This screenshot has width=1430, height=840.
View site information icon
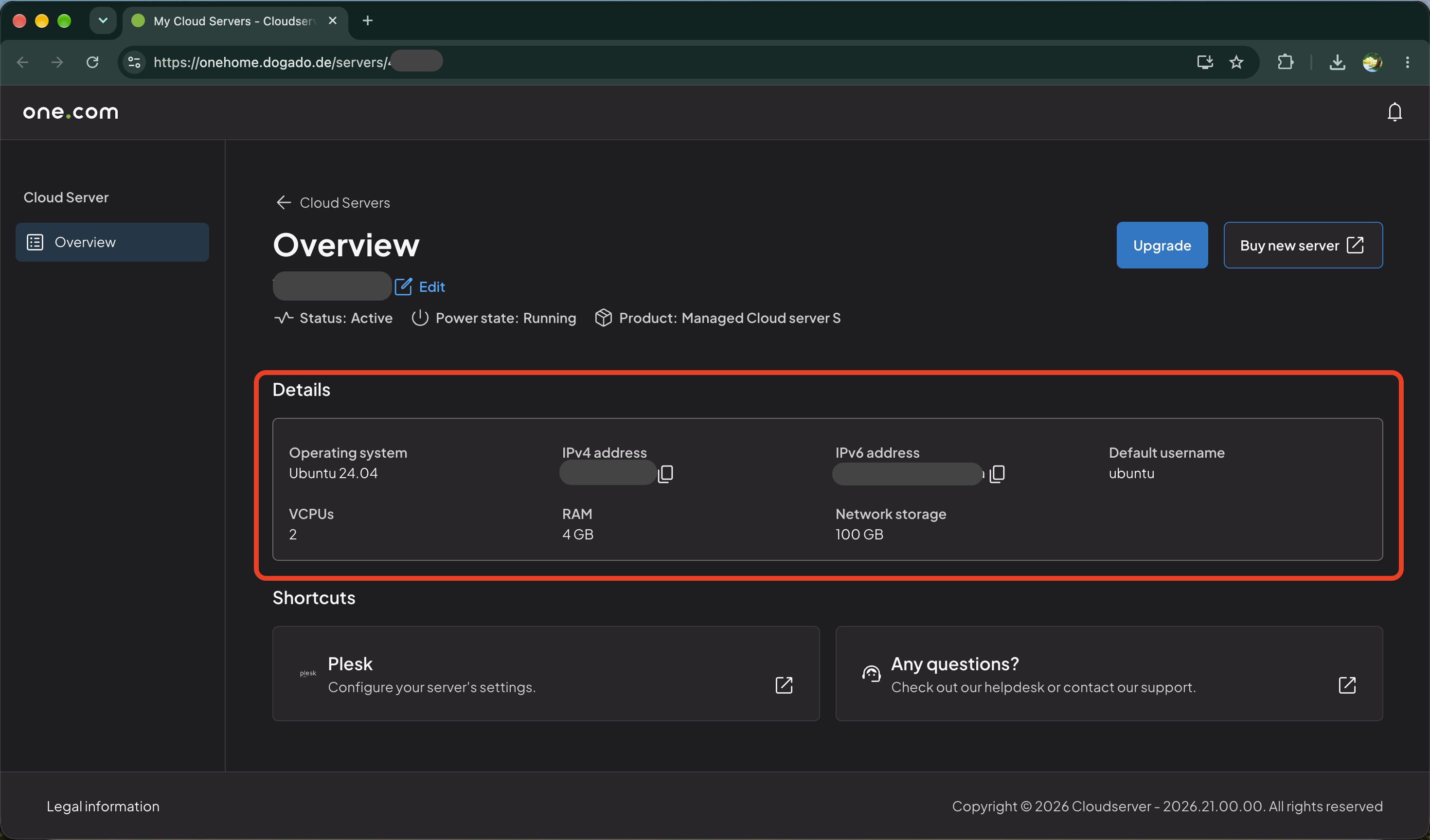(134, 62)
